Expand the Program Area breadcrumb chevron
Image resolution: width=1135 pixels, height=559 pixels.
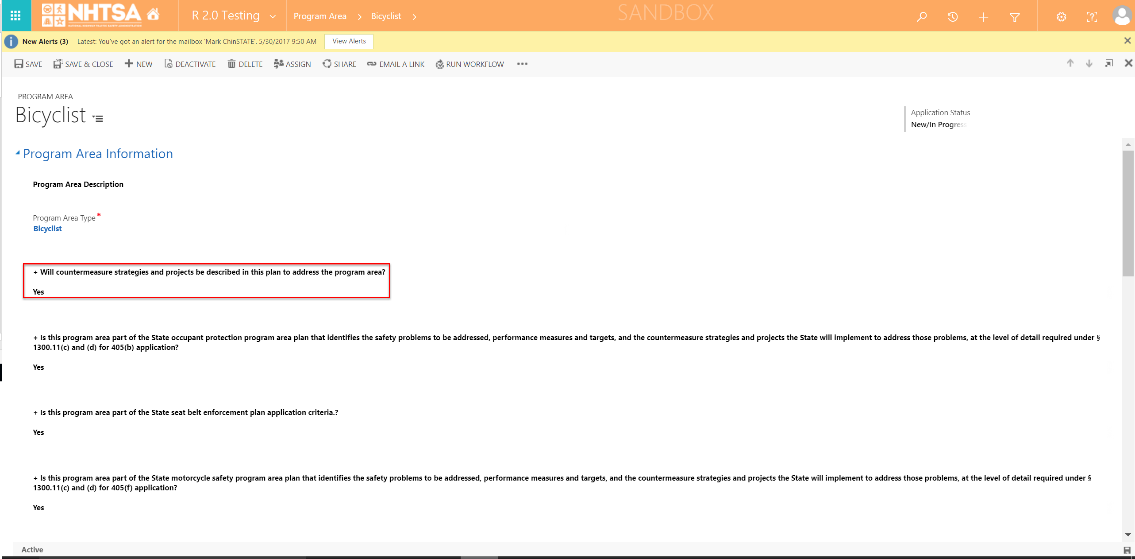pos(359,16)
